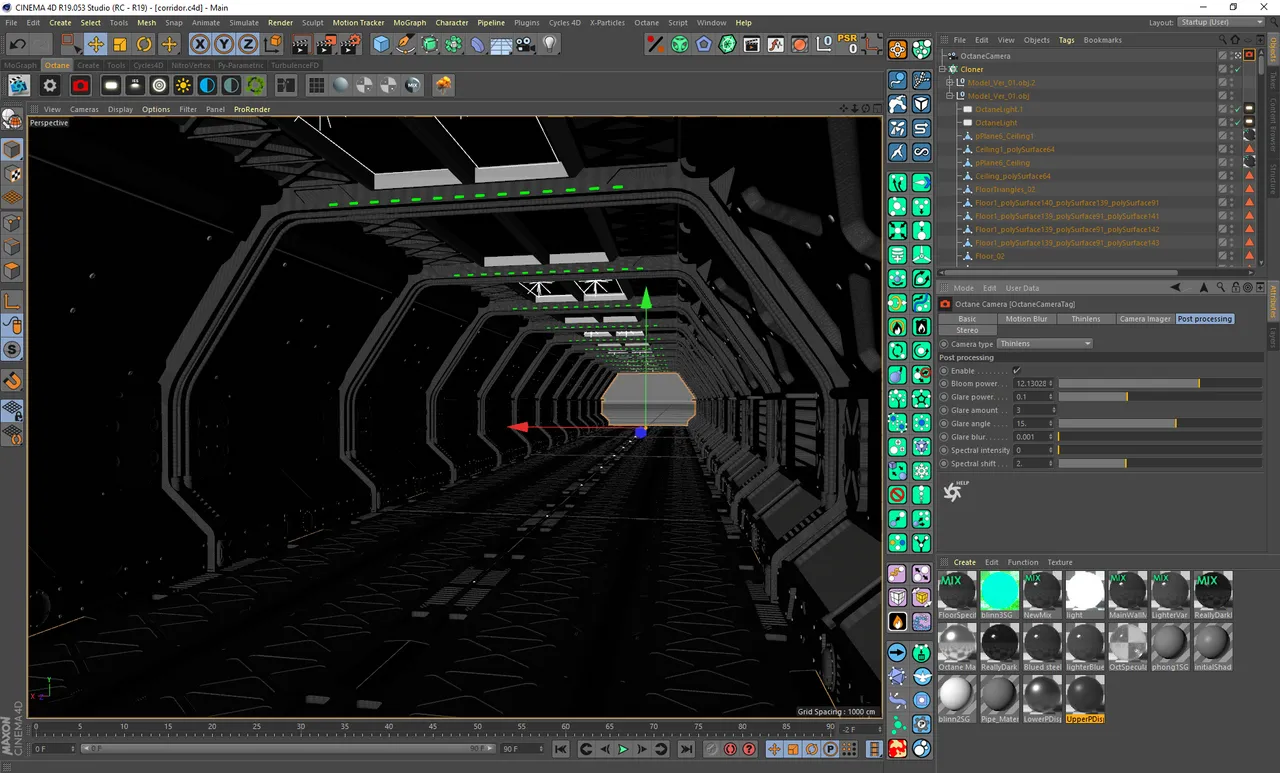The width and height of the screenshot is (1280, 773).
Task: Adjust the Glare angle slider
Action: [1160, 424]
